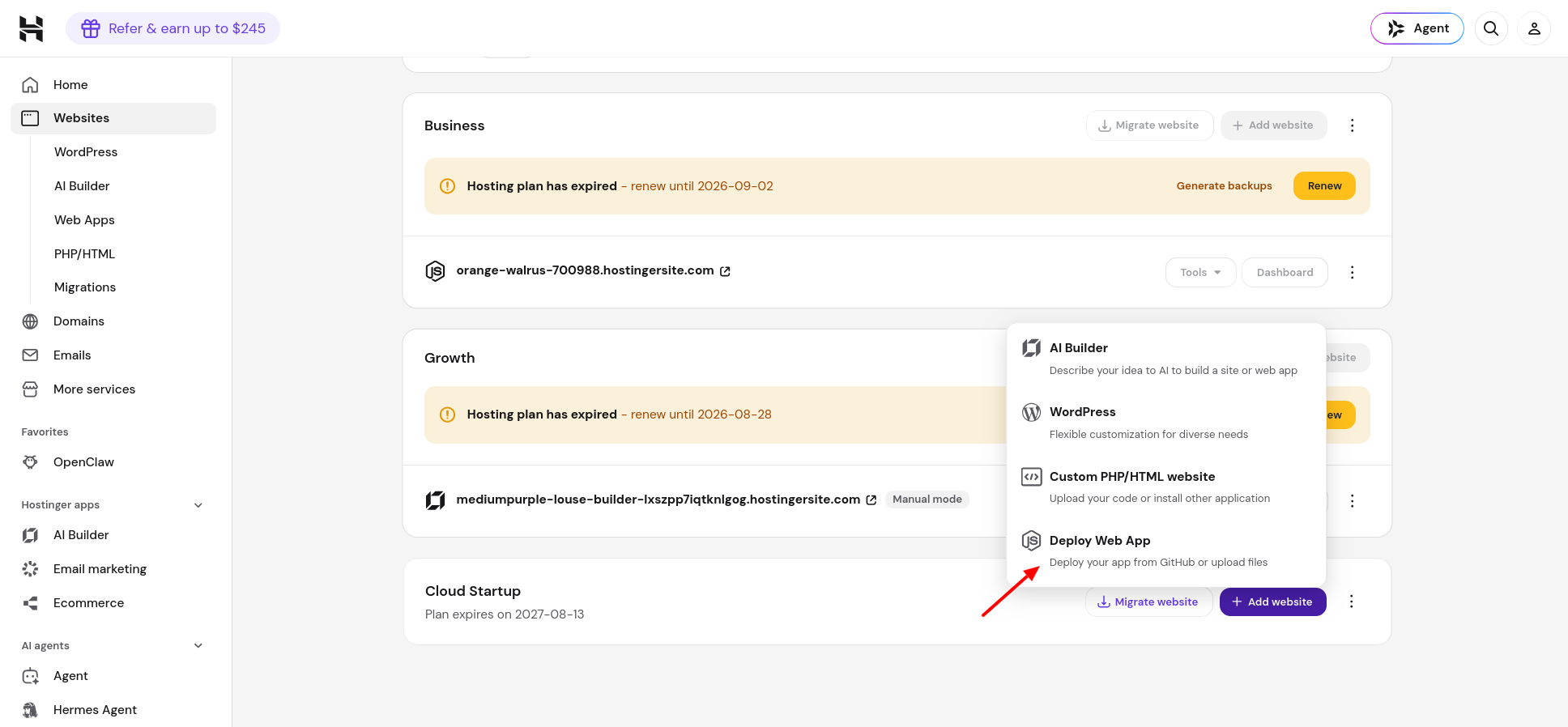Click Migrate website in Cloud Startup
Screen dimensions: 1568x727
coord(1148,602)
